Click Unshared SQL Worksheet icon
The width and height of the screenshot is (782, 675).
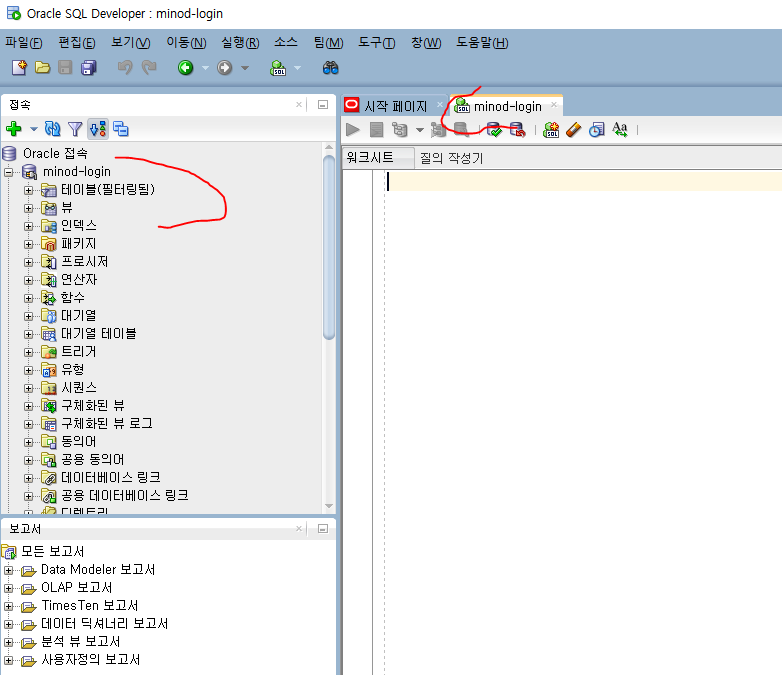coord(551,130)
